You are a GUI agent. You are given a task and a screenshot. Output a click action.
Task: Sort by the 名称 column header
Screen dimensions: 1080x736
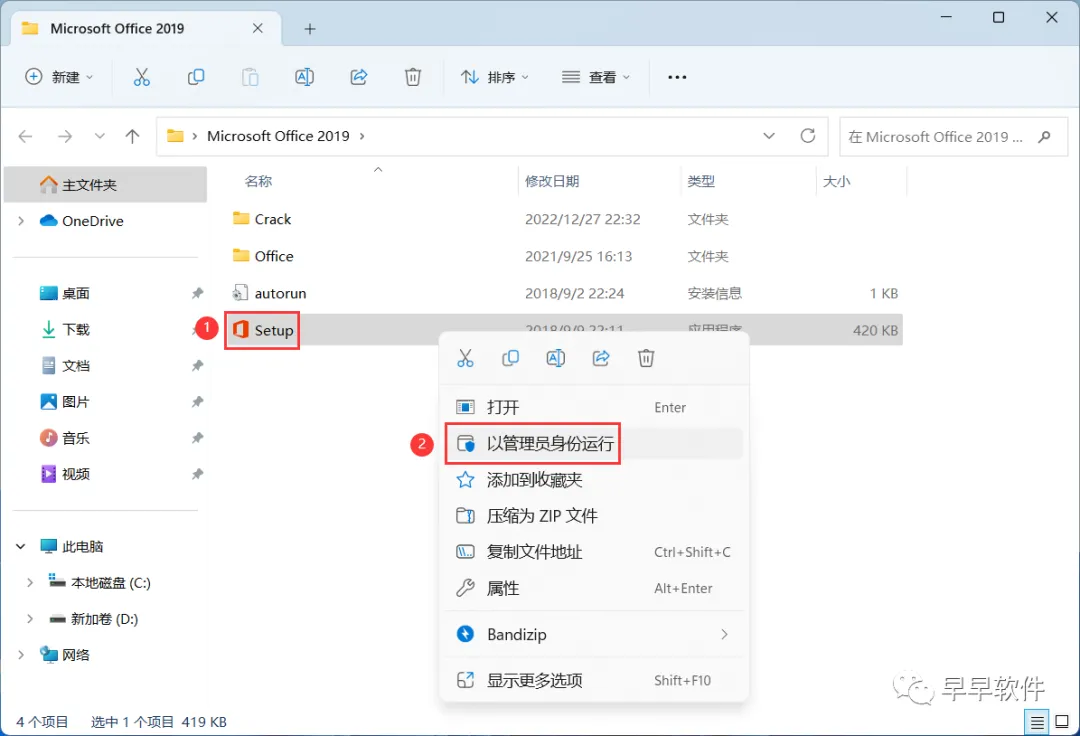pos(258,182)
